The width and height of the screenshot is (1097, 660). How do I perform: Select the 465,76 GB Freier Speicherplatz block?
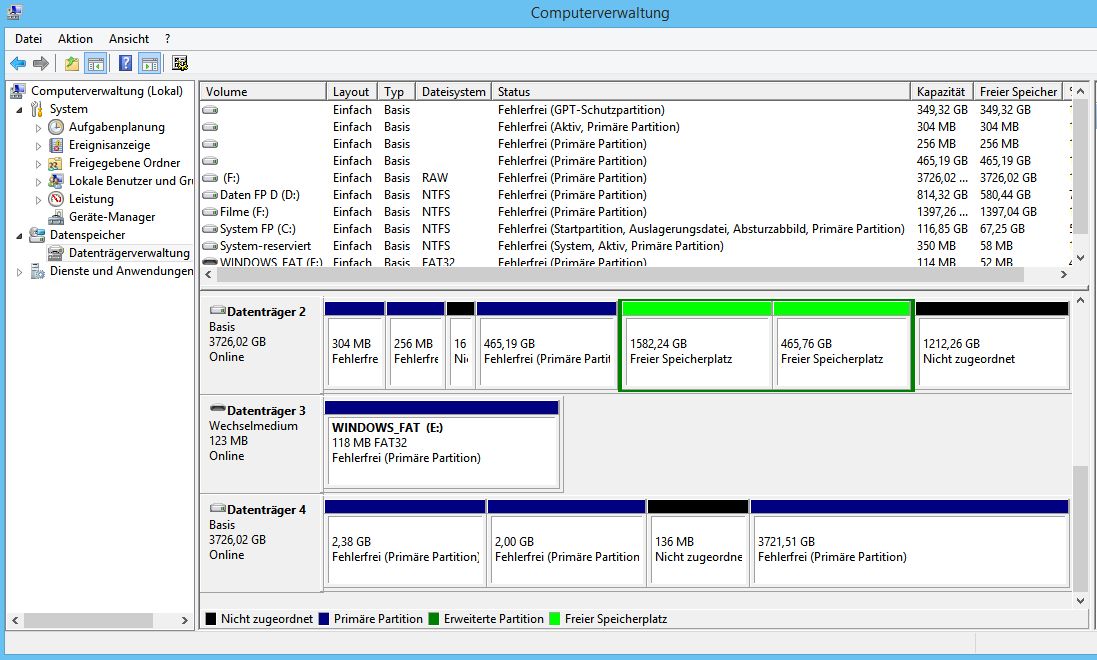pos(842,346)
